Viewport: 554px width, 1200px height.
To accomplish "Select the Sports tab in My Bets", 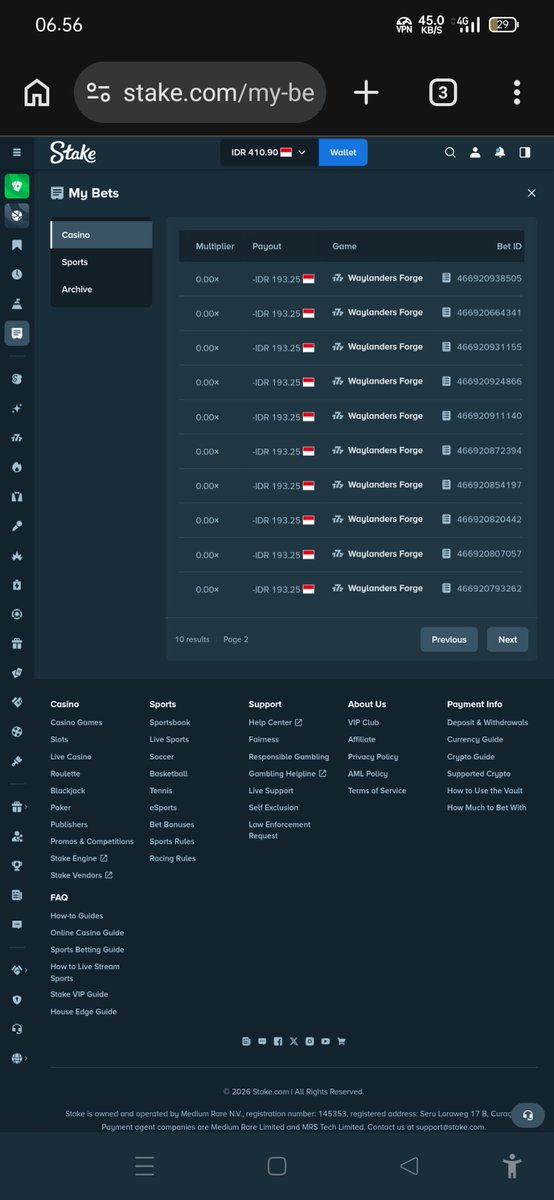I will click(x=101, y=262).
